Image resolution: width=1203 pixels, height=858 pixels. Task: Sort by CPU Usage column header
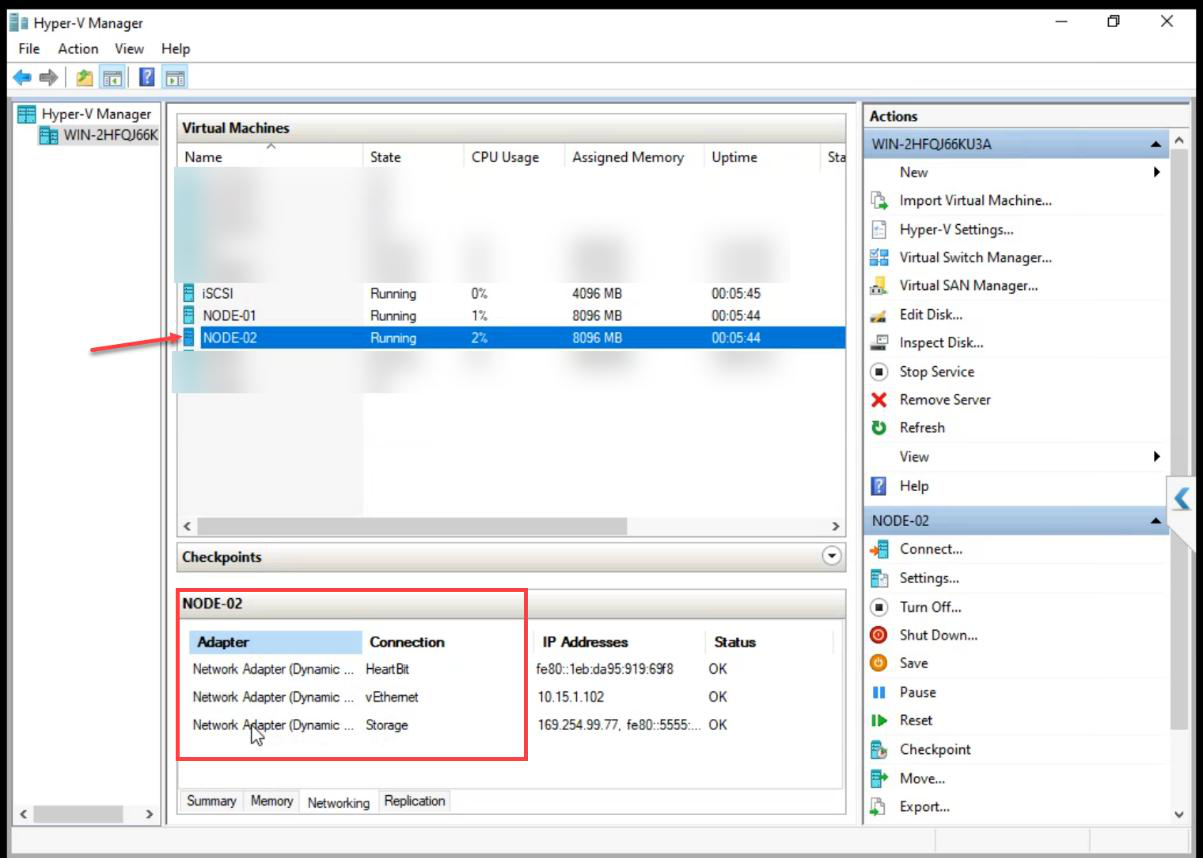point(514,157)
